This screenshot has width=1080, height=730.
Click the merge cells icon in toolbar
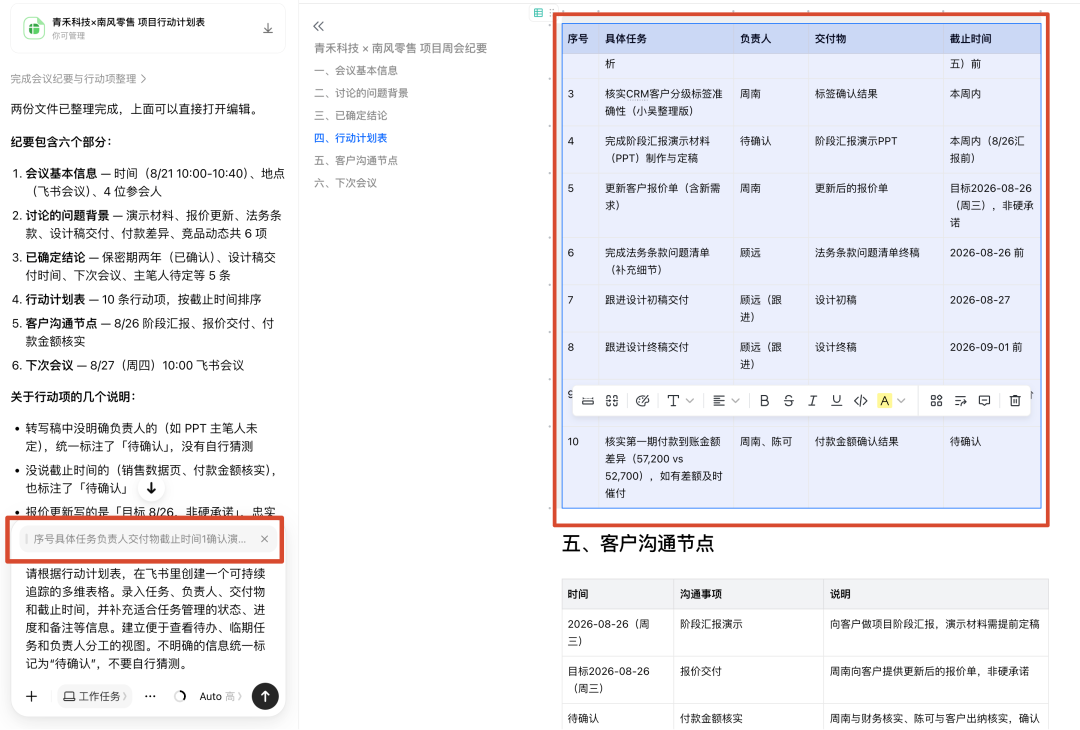click(x=612, y=401)
